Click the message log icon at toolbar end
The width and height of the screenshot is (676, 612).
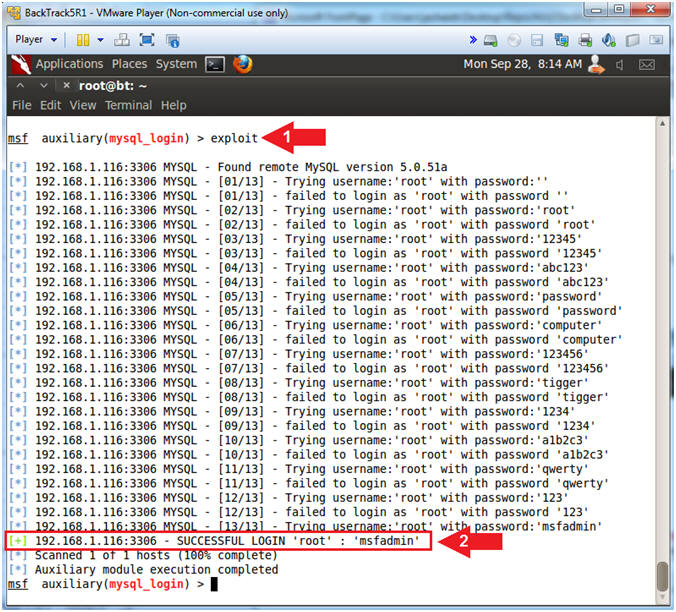[x=656, y=40]
